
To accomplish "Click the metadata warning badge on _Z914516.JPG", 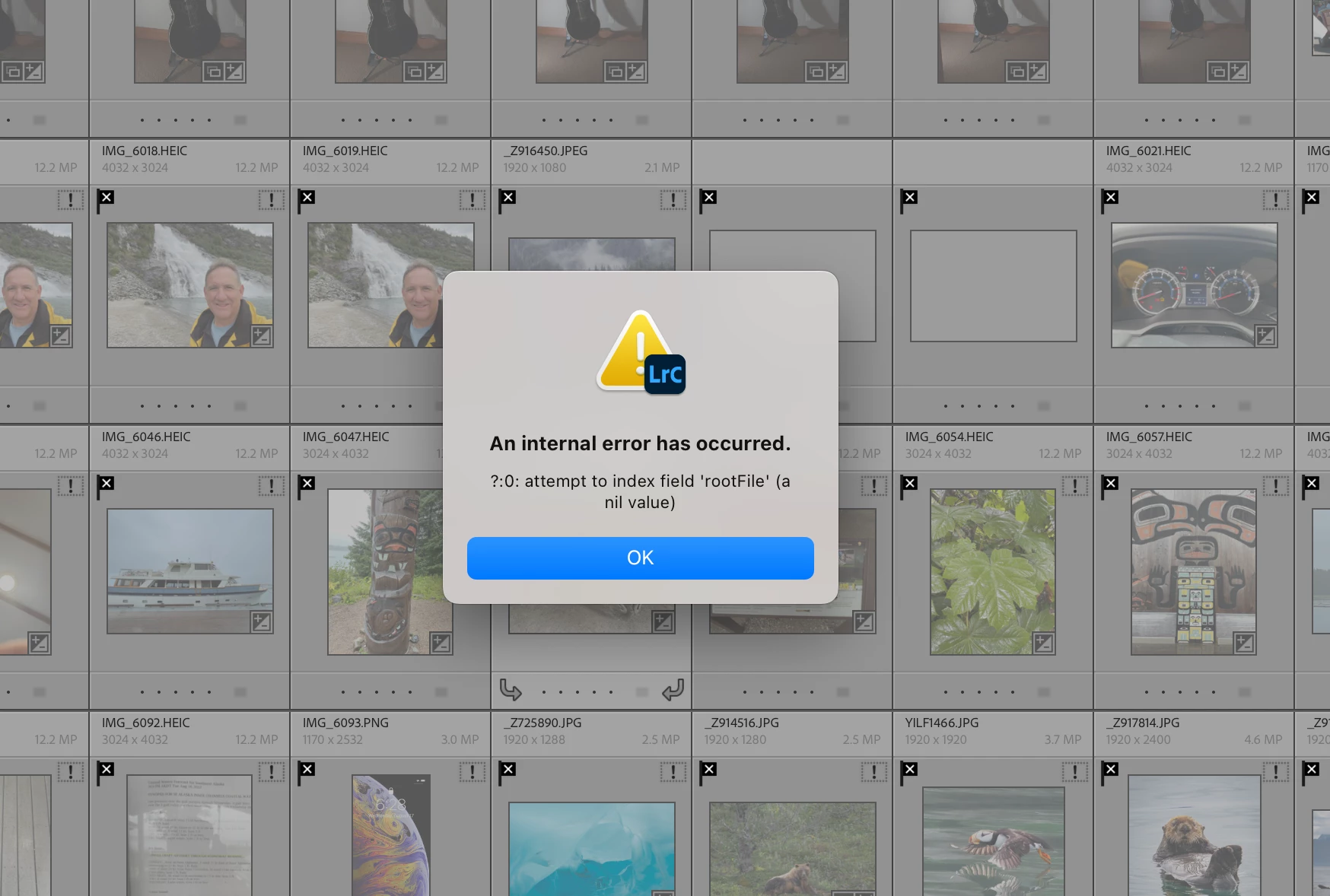I will (873, 772).
